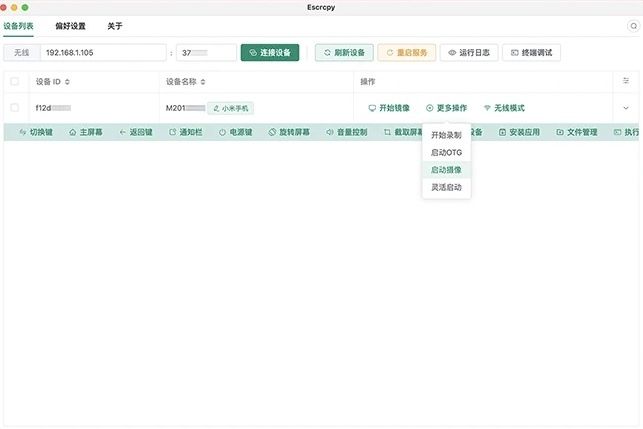643x429 pixels.
Task: Switch to the 设备列表 tab
Action: coord(18,26)
